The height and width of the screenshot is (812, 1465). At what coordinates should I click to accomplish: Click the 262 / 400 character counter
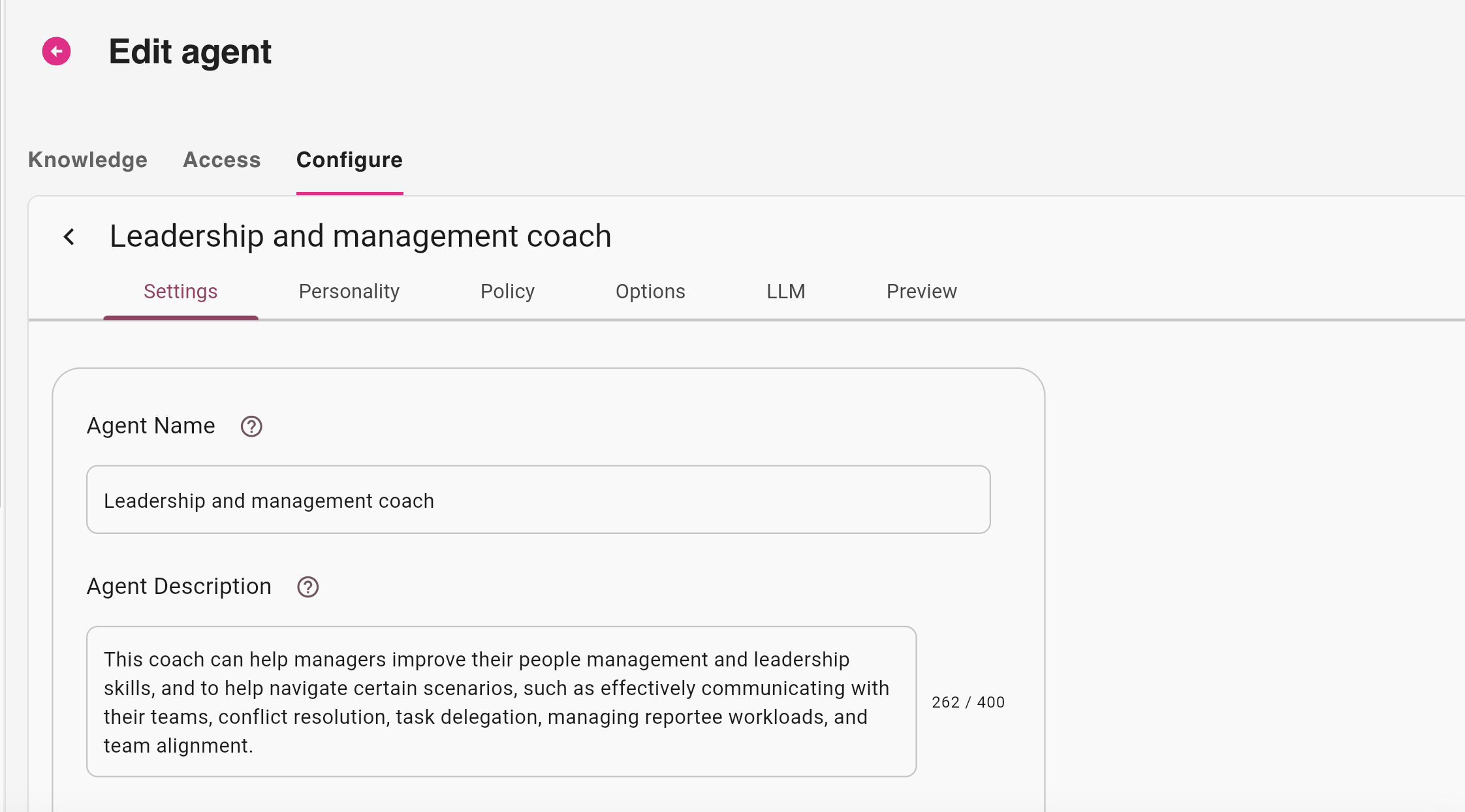pos(968,702)
